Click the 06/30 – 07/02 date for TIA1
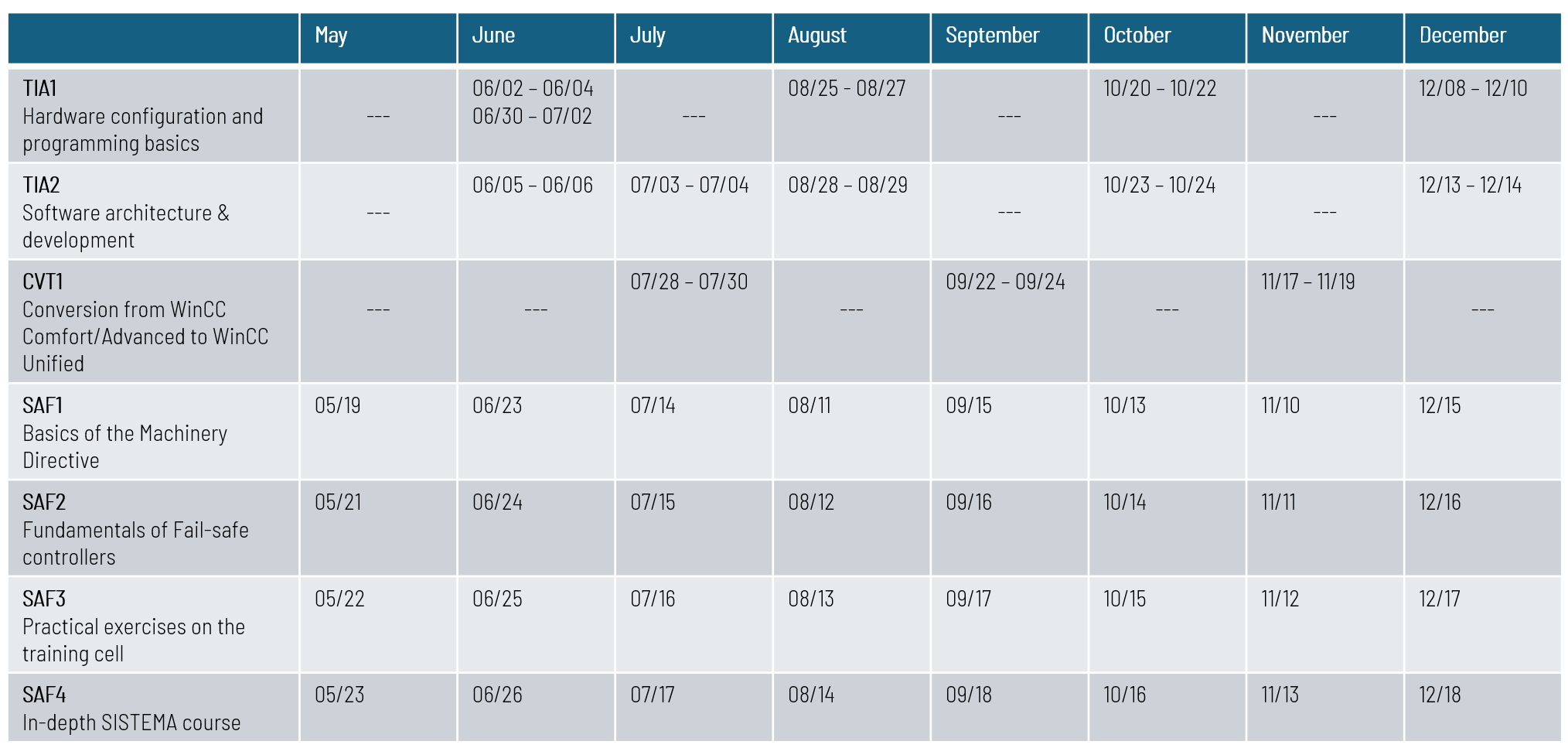 (x=532, y=116)
